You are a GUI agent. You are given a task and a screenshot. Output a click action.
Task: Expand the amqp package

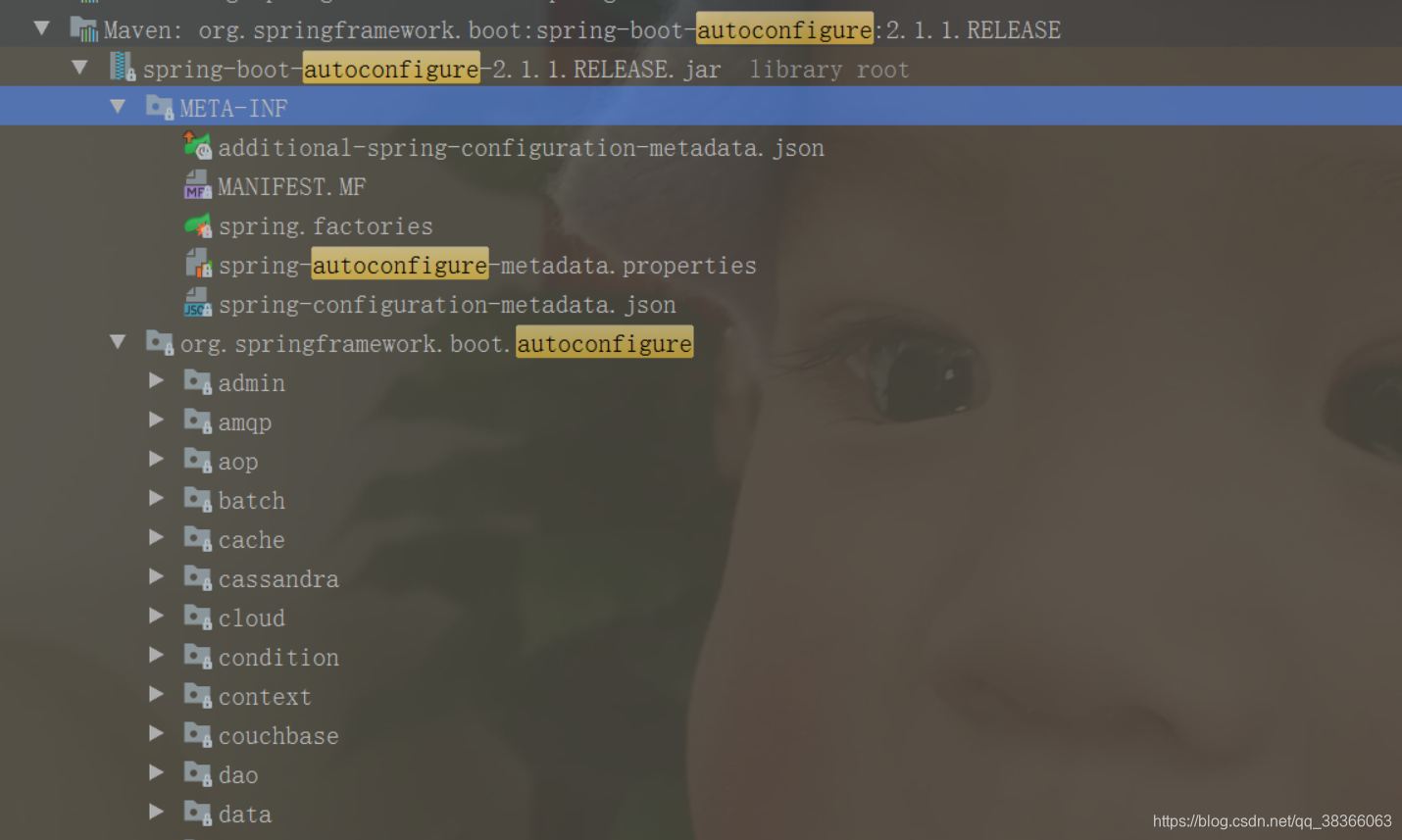[x=156, y=420]
